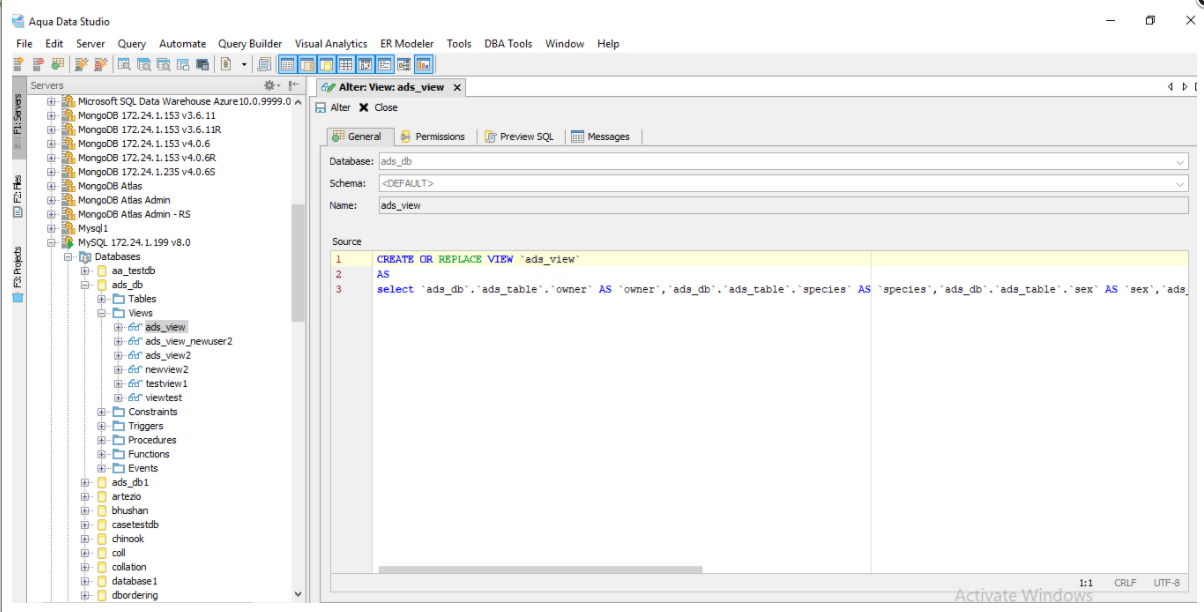Click the dark monitor windows toolbar icon
This screenshot has width=1204, height=612.
pyautogui.click(x=202, y=64)
